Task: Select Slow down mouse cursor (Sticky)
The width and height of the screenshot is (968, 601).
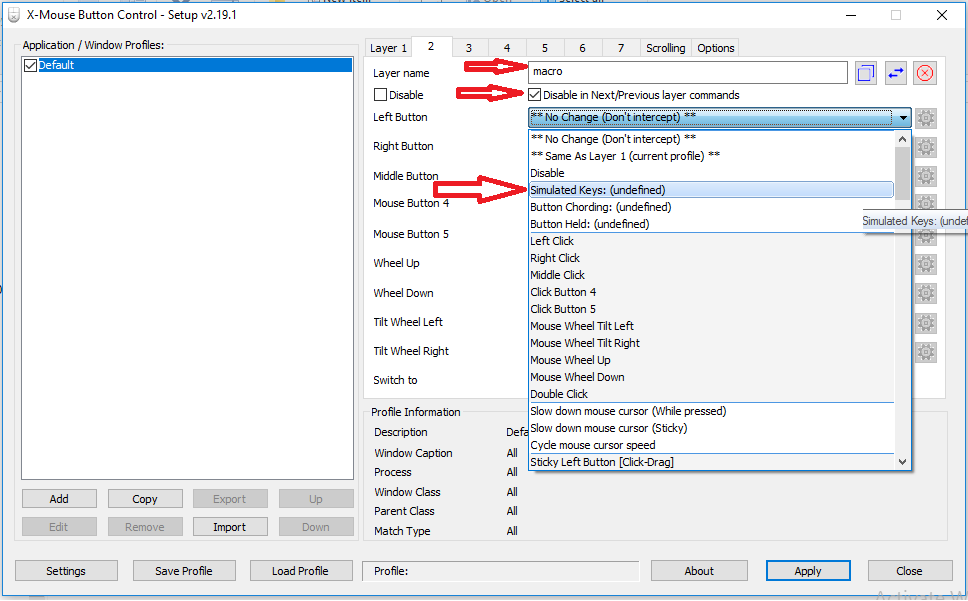Action: pos(711,428)
